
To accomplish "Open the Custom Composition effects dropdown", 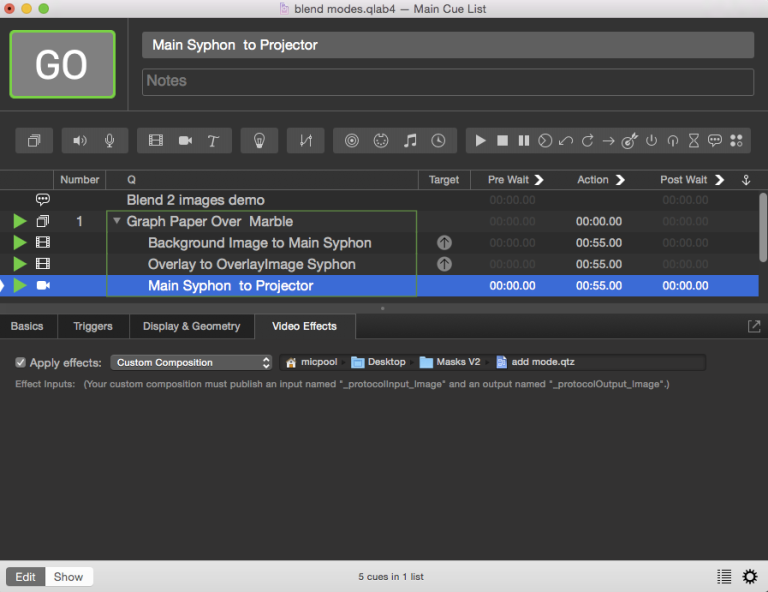I will [191, 362].
